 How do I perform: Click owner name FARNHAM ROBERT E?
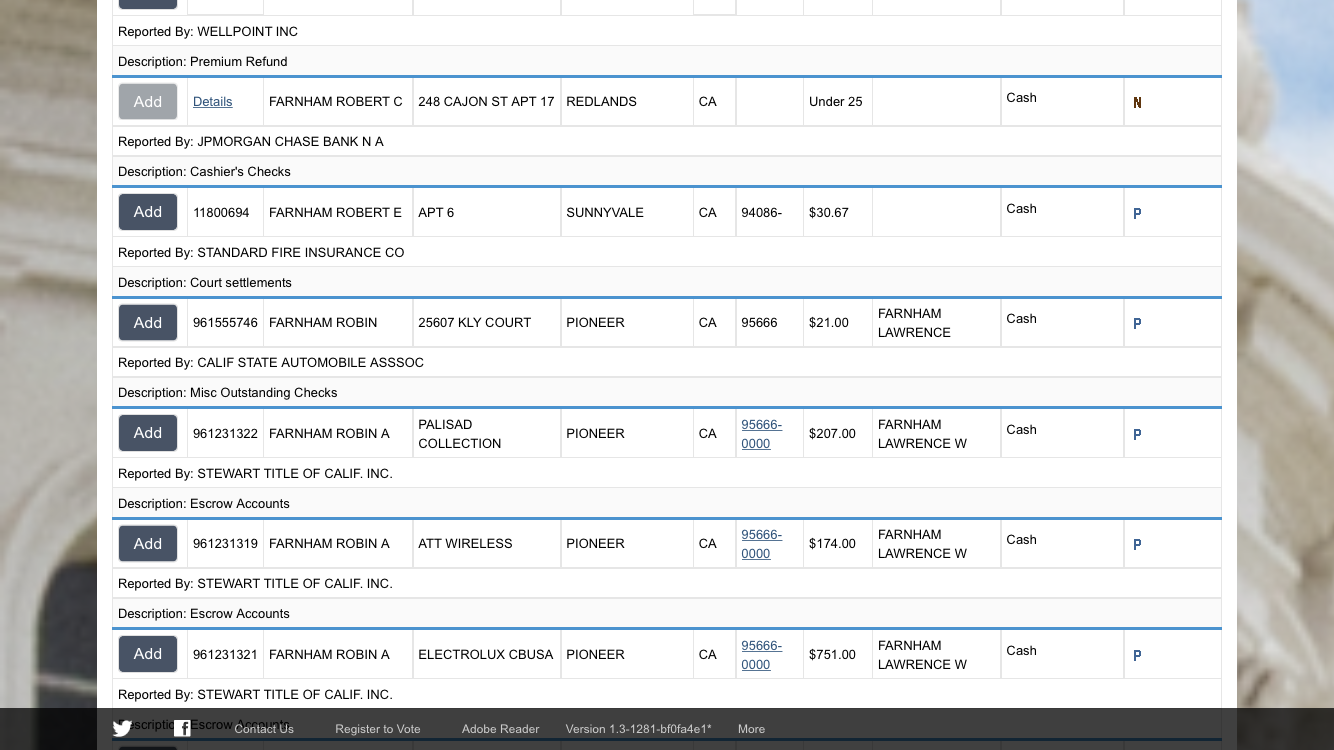335,213
